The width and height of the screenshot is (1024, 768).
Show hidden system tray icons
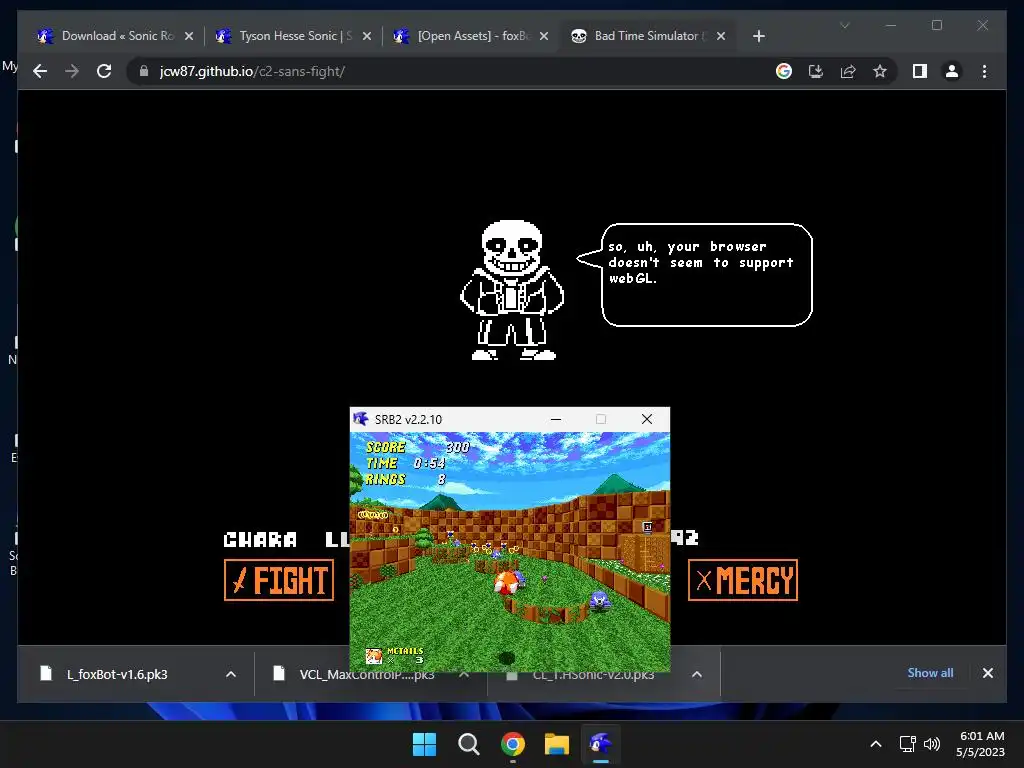coord(876,744)
